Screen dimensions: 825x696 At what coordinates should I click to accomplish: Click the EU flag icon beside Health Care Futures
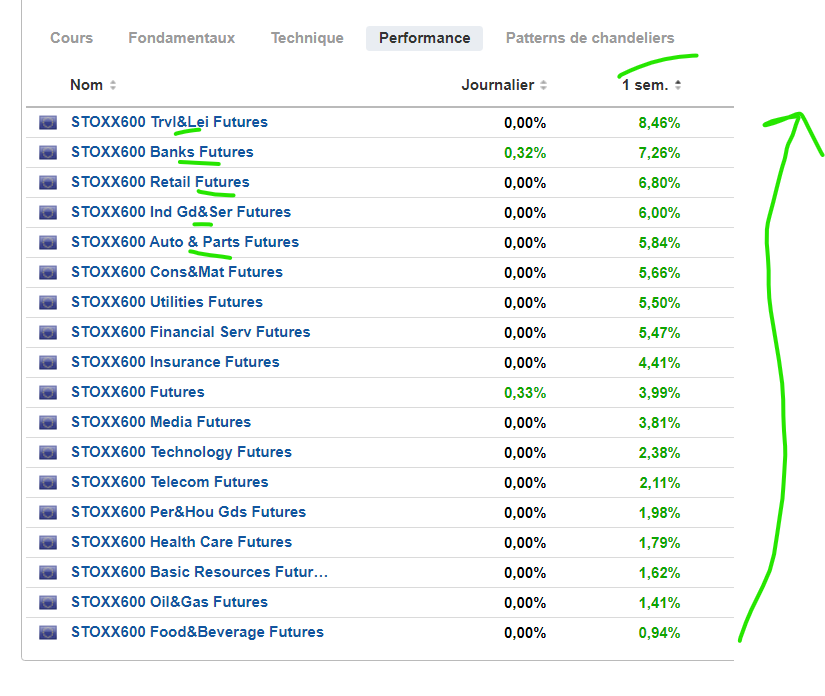[x=48, y=542]
